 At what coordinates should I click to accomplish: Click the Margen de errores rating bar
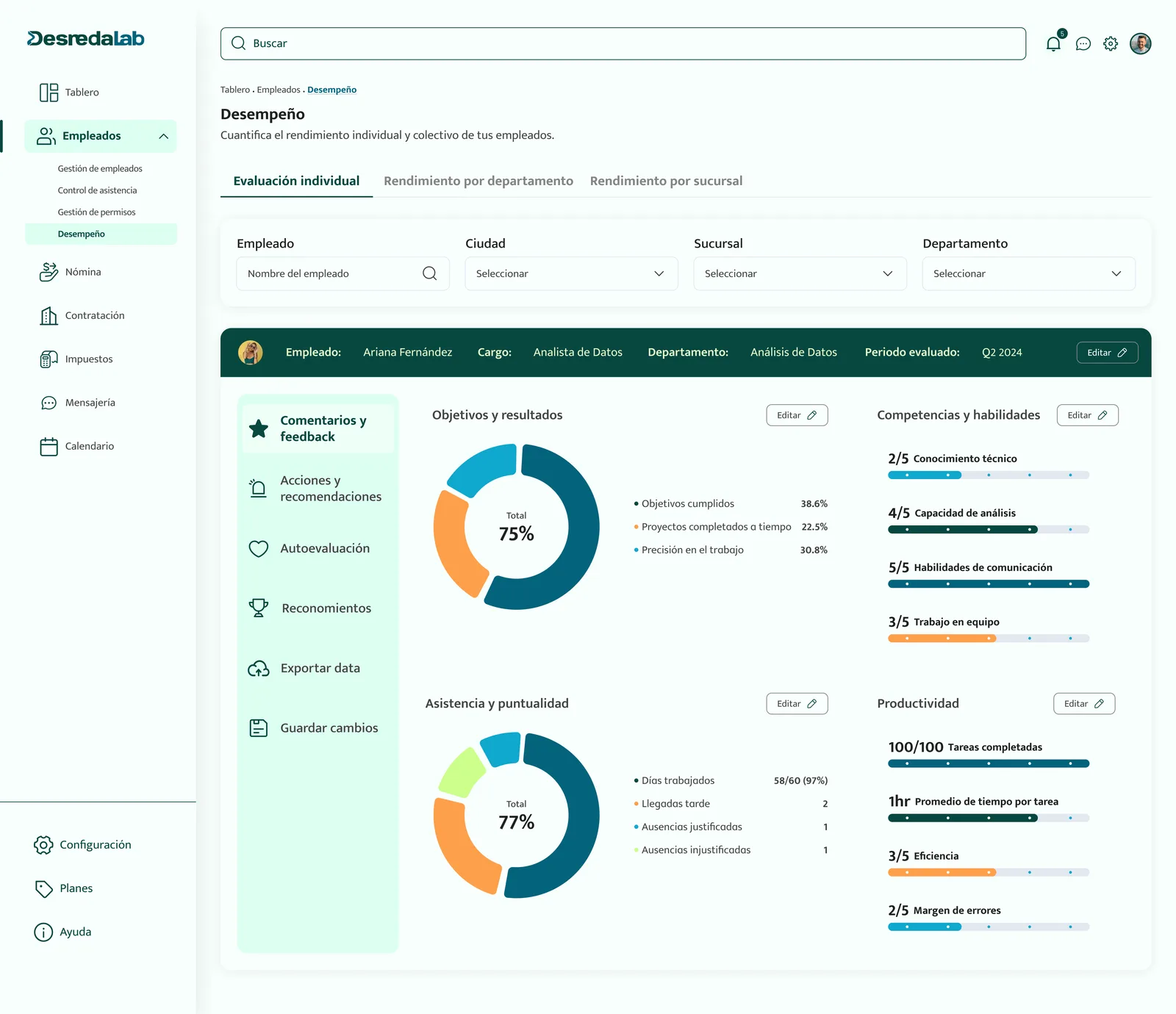point(989,927)
